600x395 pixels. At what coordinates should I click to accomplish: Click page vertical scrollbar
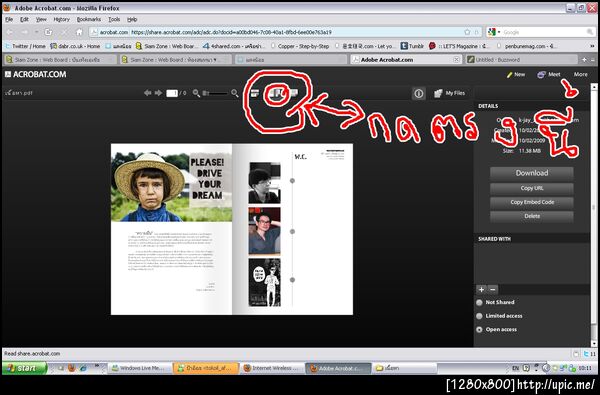[x=594, y=215]
